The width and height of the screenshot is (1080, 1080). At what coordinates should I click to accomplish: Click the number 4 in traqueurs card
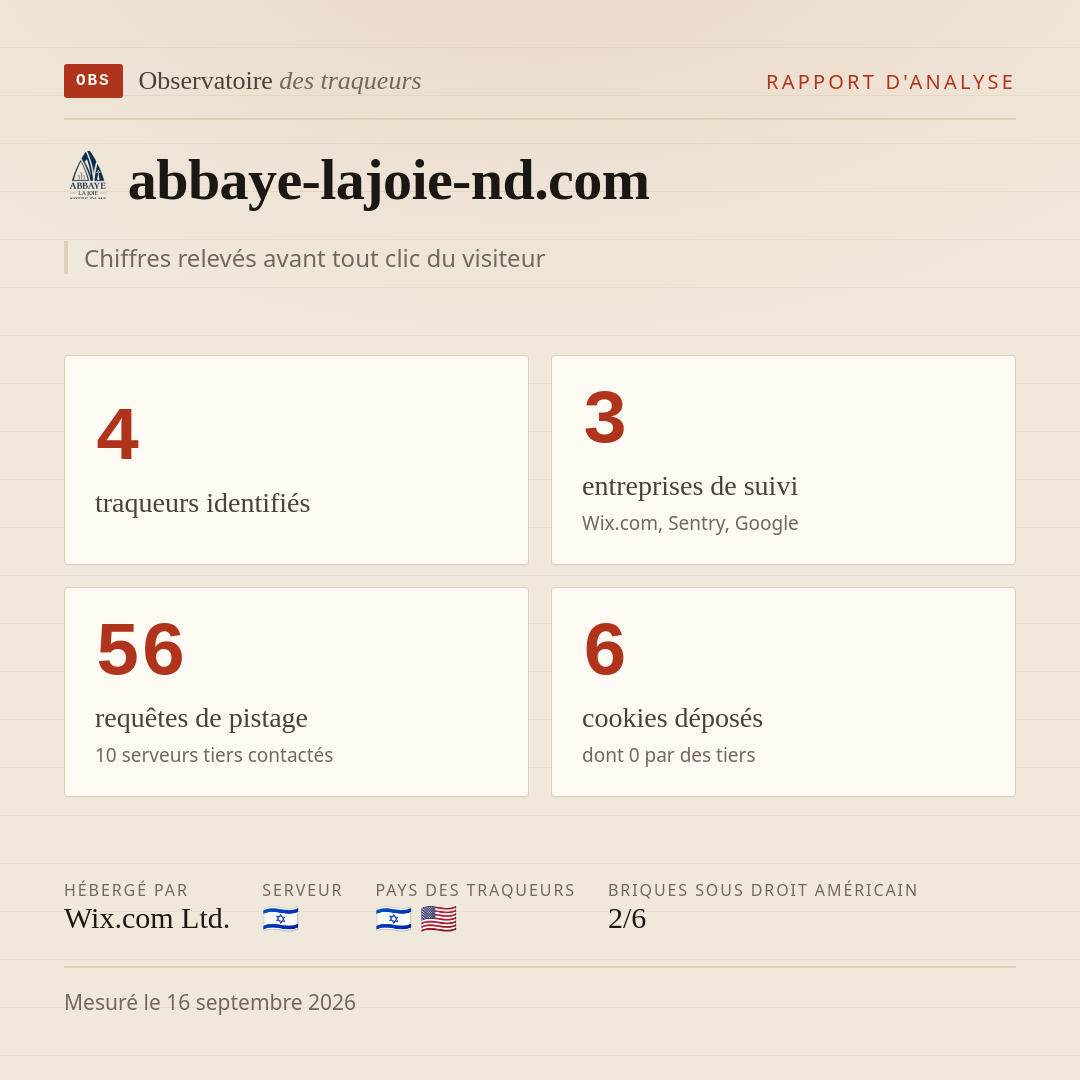pyautogui.click(x=118, y=434)
